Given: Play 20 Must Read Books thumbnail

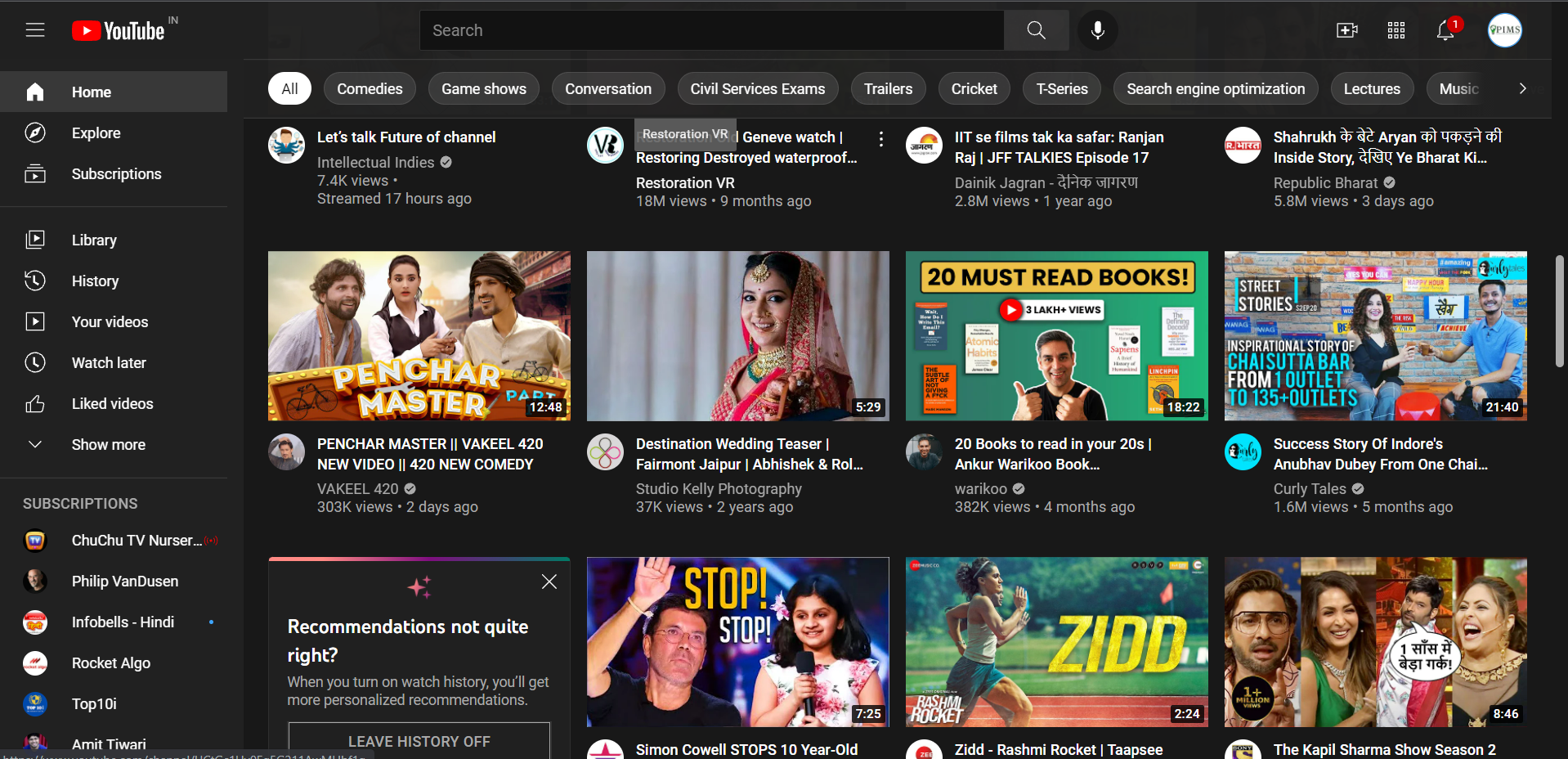Looking at the screenshot, I should [x=1057, y=336].
